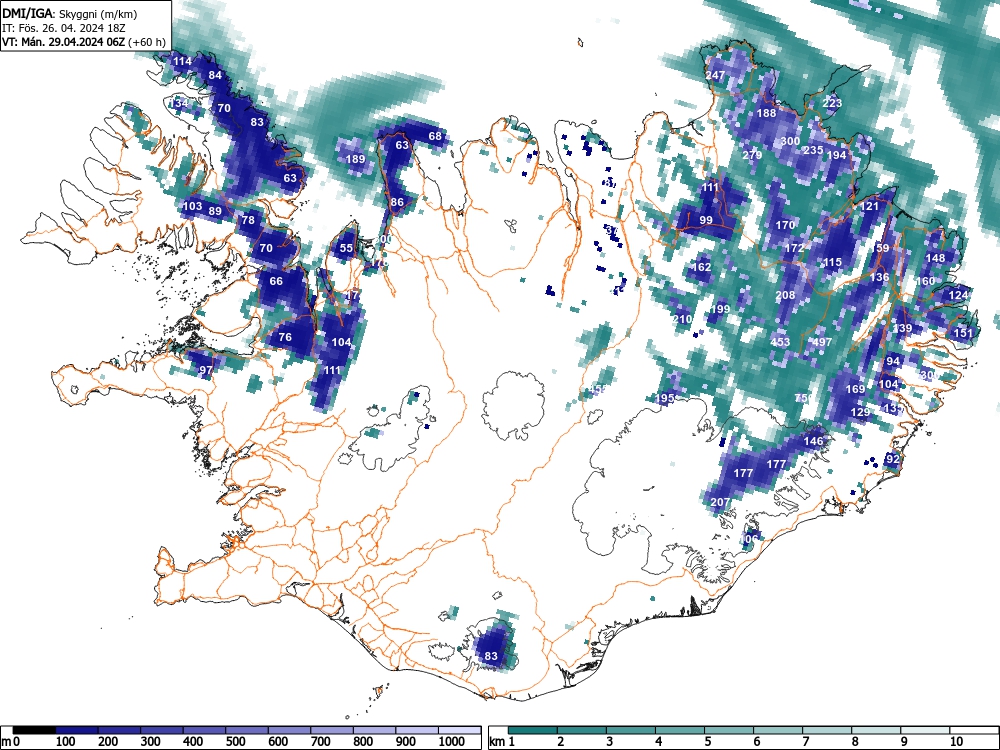Click the "200" label in the meter legend

(108, 742)
